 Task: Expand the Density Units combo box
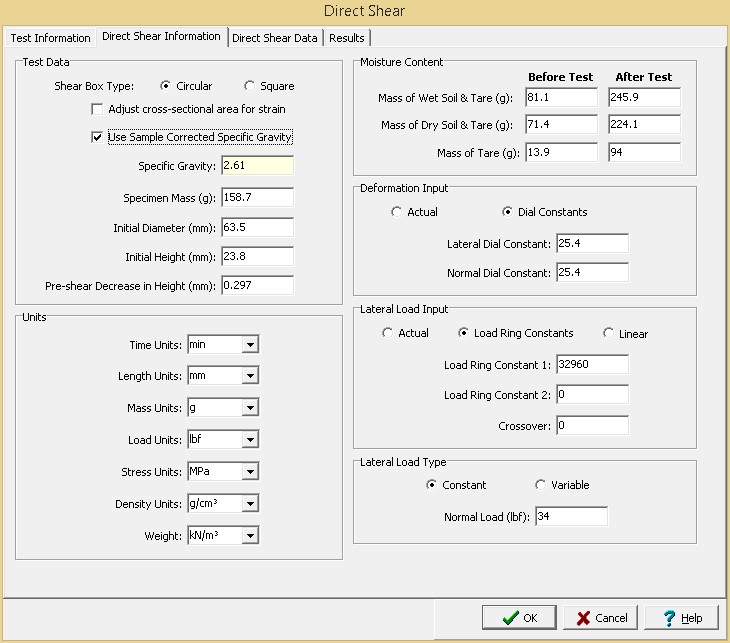(x=250, y=504)
